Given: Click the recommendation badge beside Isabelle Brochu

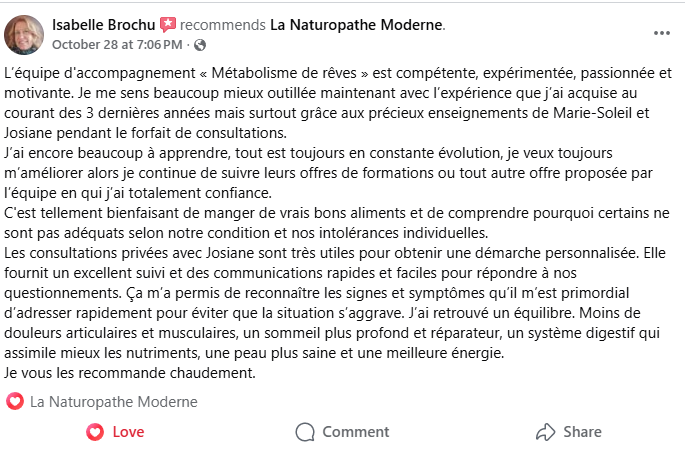Looking at the screenshot, I should click(x=167, y=24).
